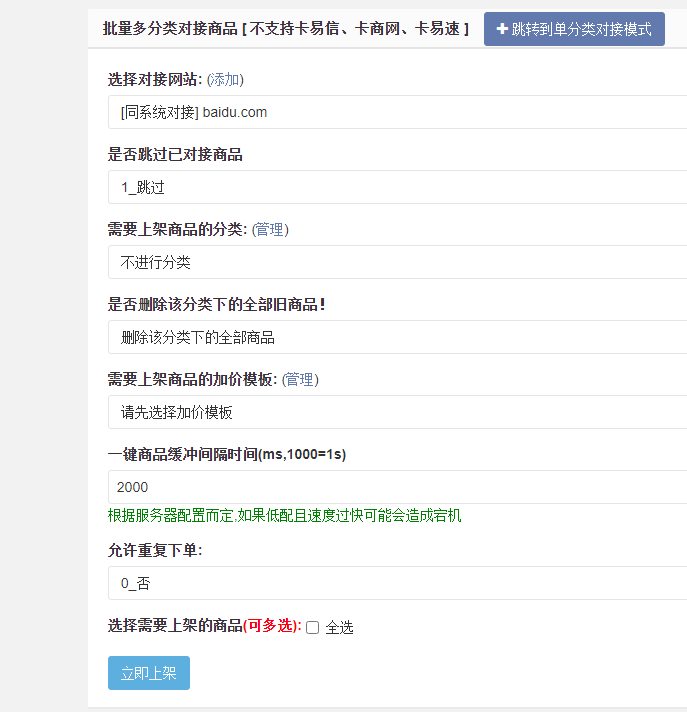
Task: Click the 全选 label text
Action: (339, 627)
